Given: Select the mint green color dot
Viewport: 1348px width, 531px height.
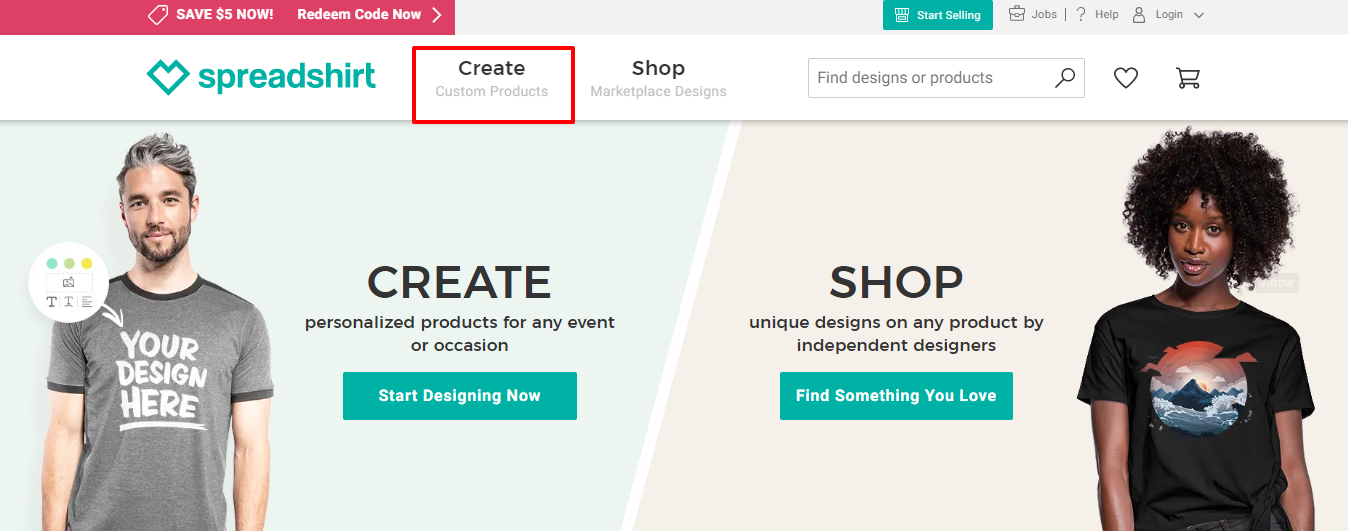Looking at the screenshot, I should pos(52,263).
